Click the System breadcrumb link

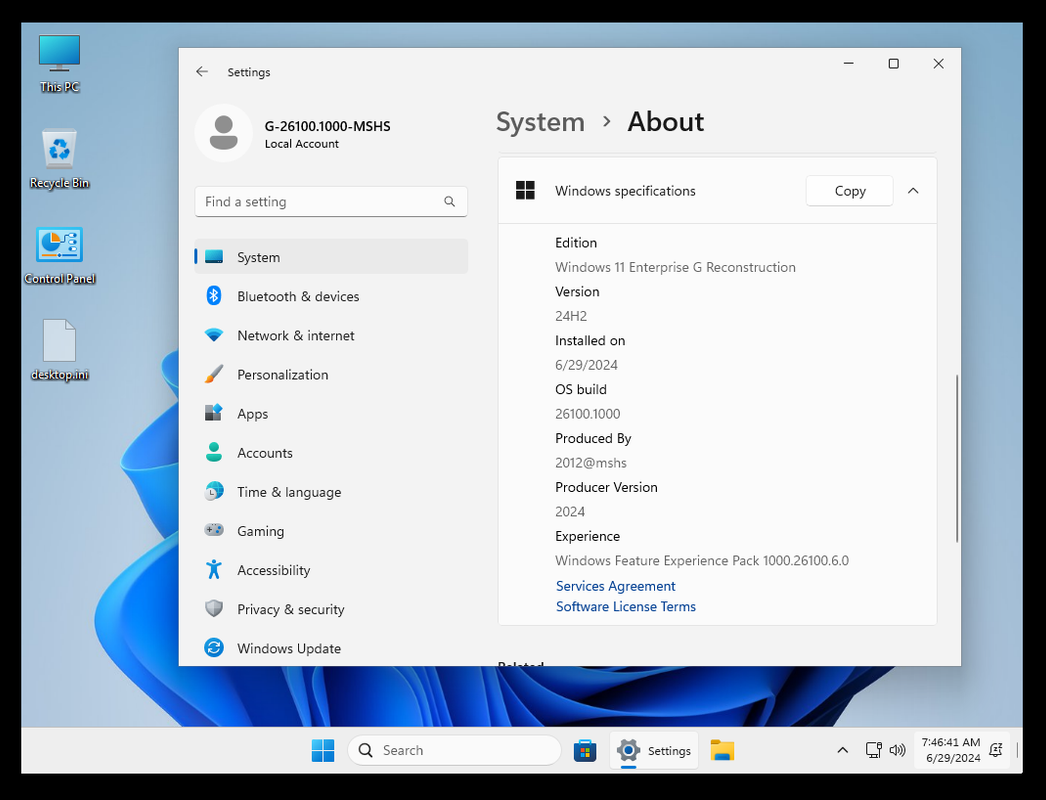point(540,122)
